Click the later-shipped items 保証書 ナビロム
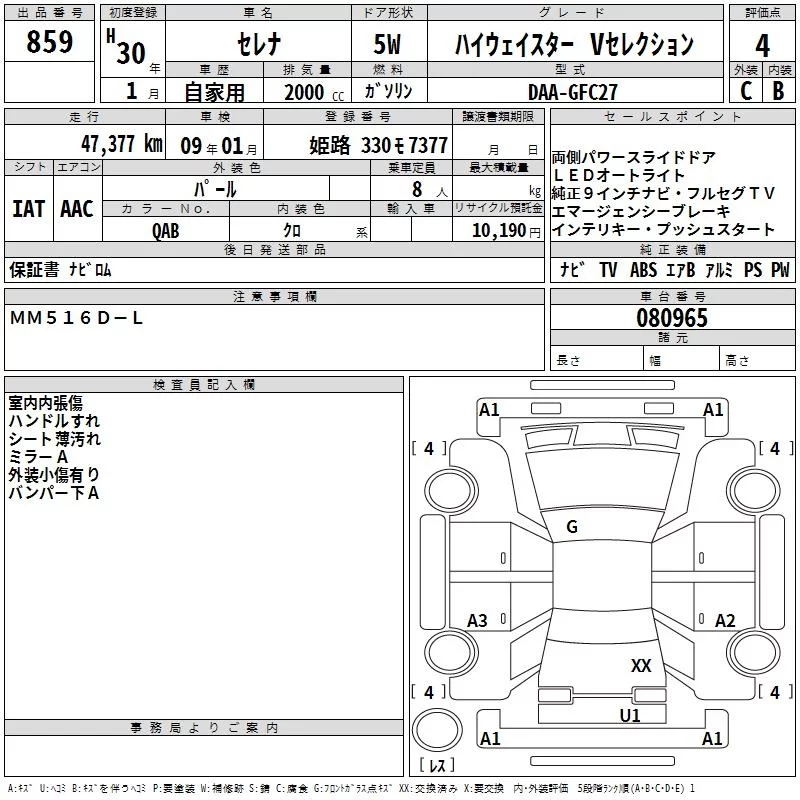This screenshot has height=800, width=800. coord(60,270)
